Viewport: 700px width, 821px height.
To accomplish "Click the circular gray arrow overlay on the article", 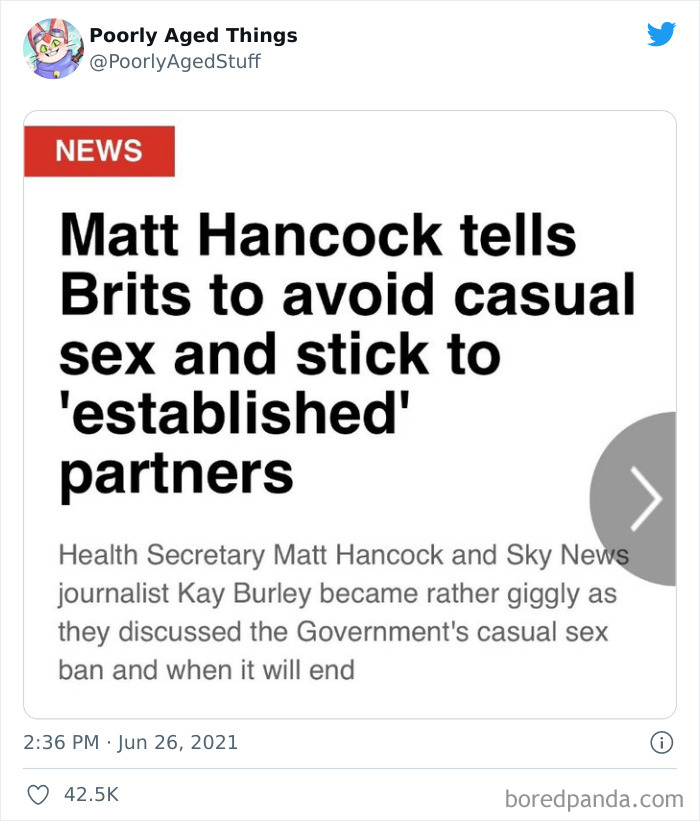I will click(651, 497).
